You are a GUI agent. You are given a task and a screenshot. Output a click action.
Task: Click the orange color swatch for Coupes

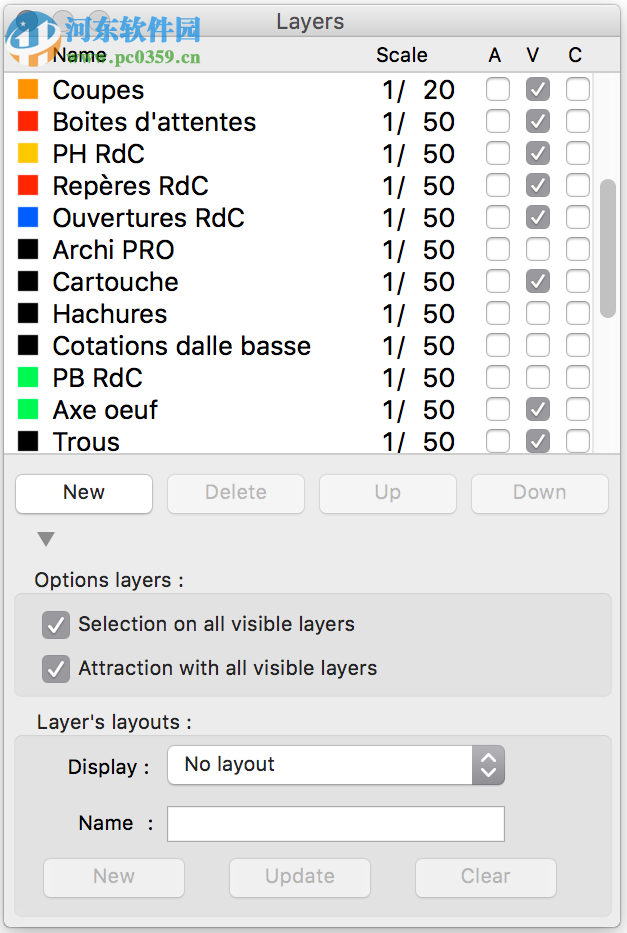pyautogui.click(x=28, y=89)
